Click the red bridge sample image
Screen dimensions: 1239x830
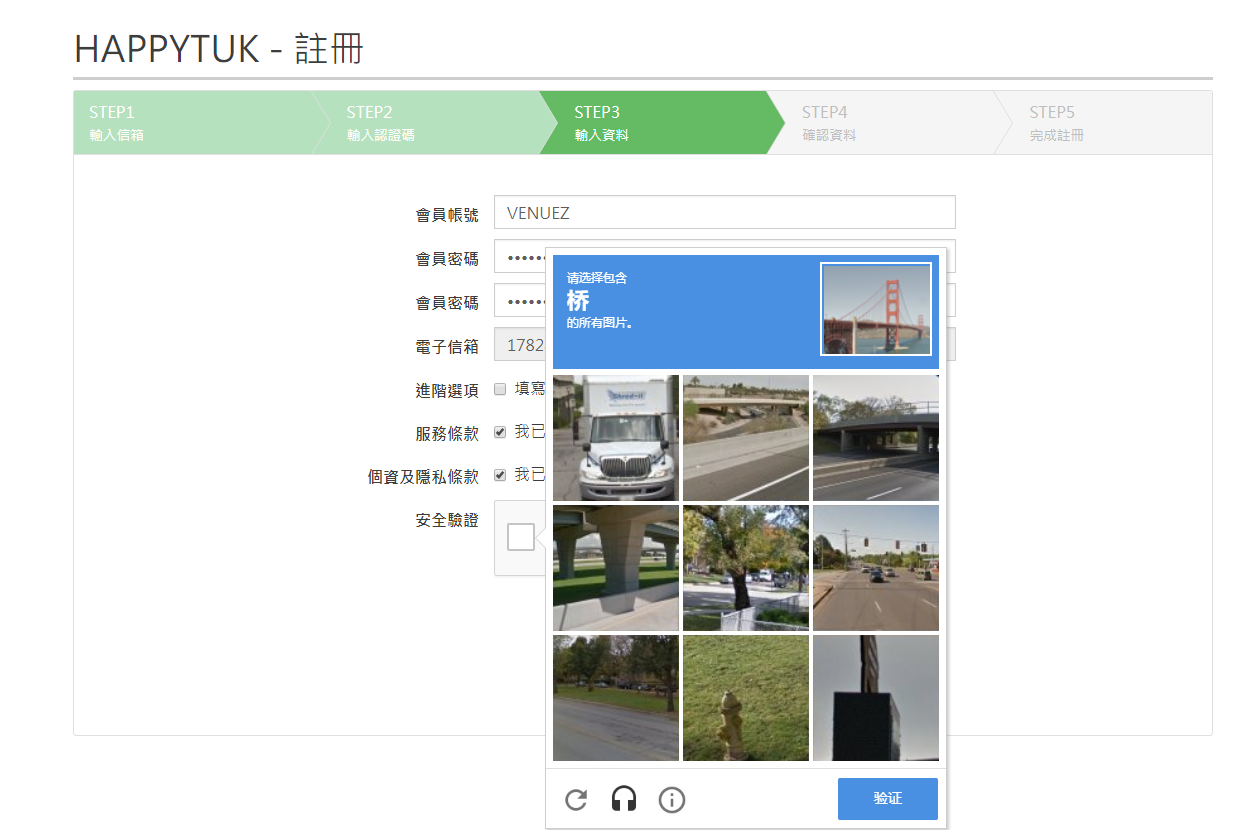[876, 309]
